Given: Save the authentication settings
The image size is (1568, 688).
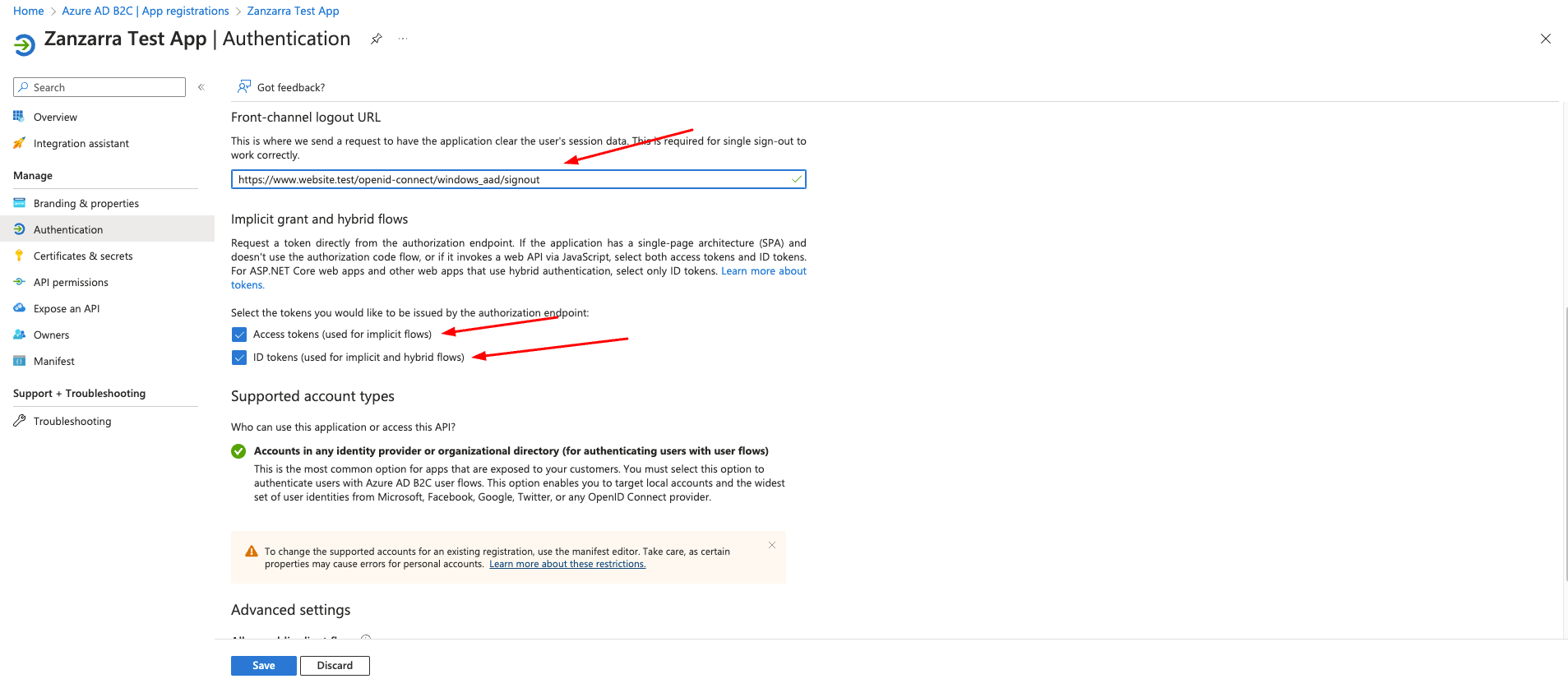Looking at the screenshot, I should pyautogui.click(x=264, y=666).
